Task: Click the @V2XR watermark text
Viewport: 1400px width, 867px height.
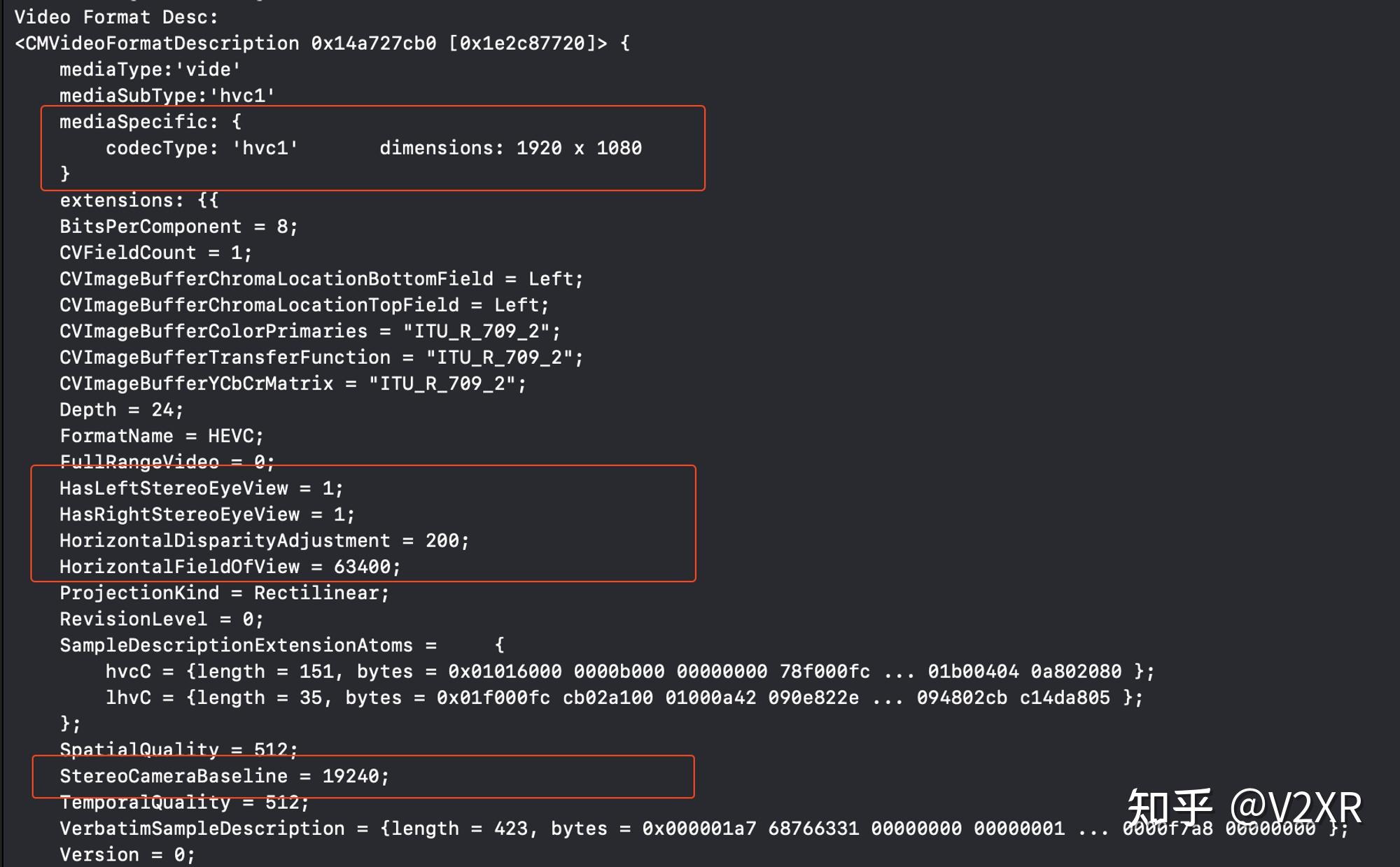Action: (1296, 808)
